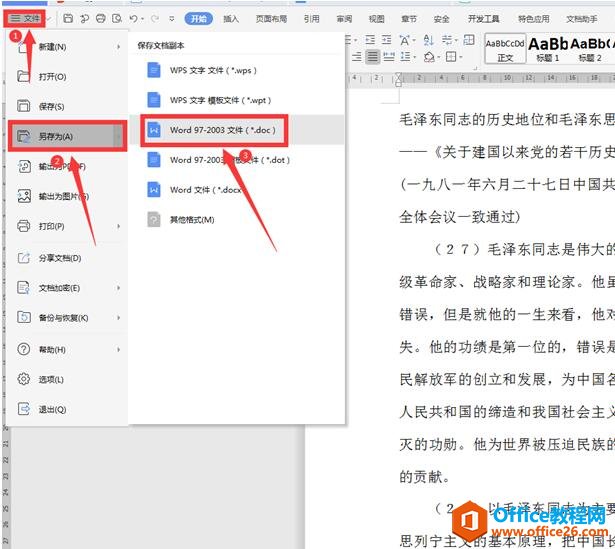Open customize quick access toolbar dropdown
Image resolution: width=615 pixels, height=549 pixels.
coord(171,18)
